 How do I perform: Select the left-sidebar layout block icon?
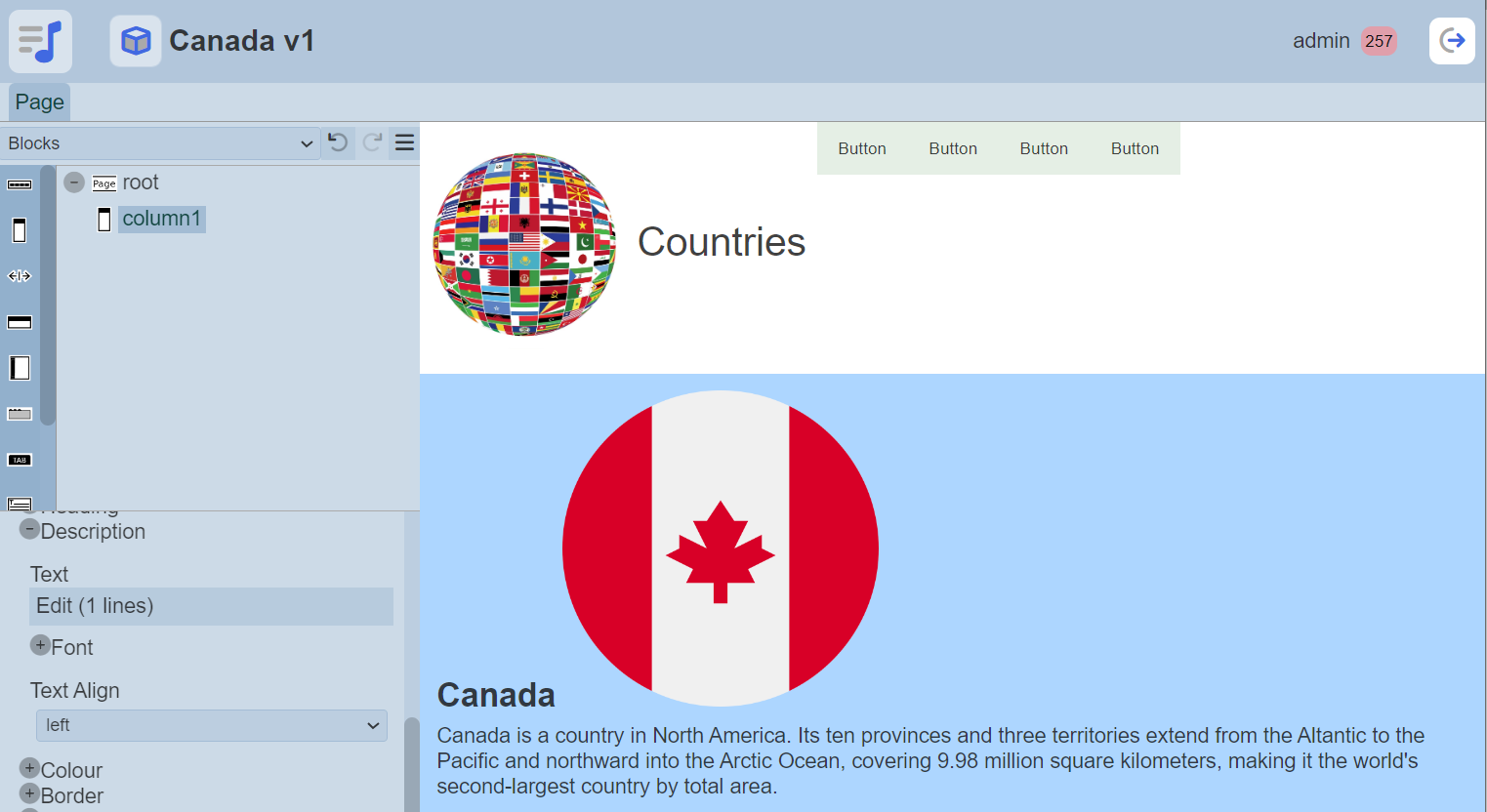[20, 368]
